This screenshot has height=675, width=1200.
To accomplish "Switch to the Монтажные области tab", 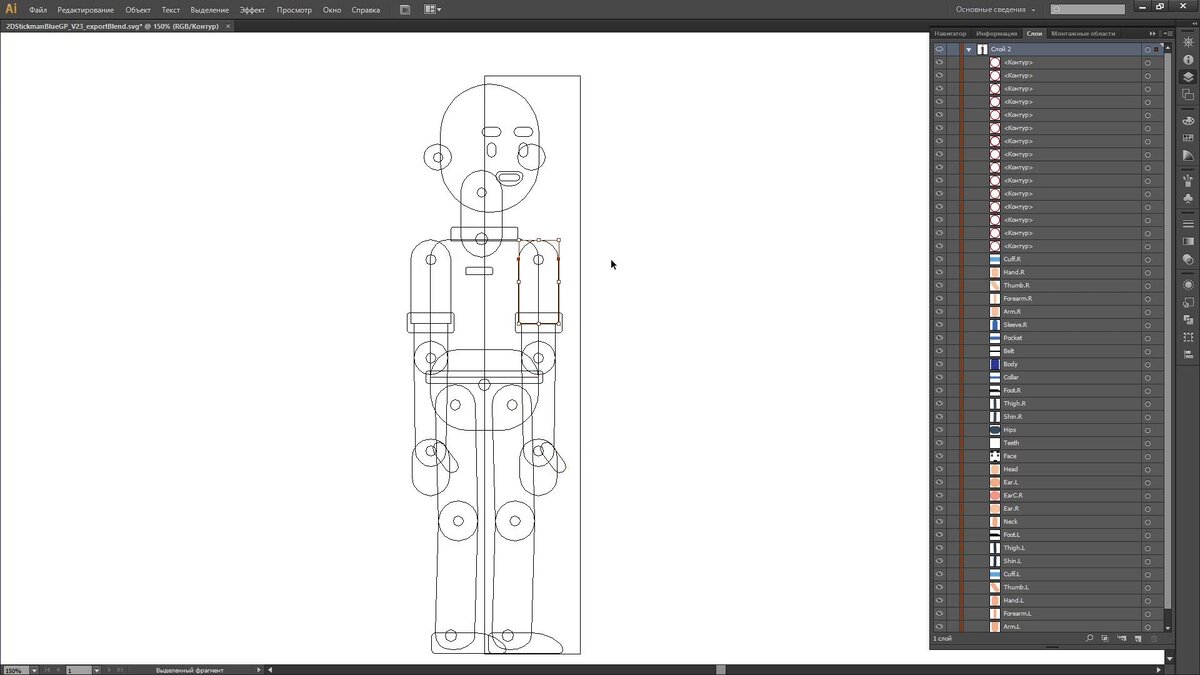I will click(1083, 33).
